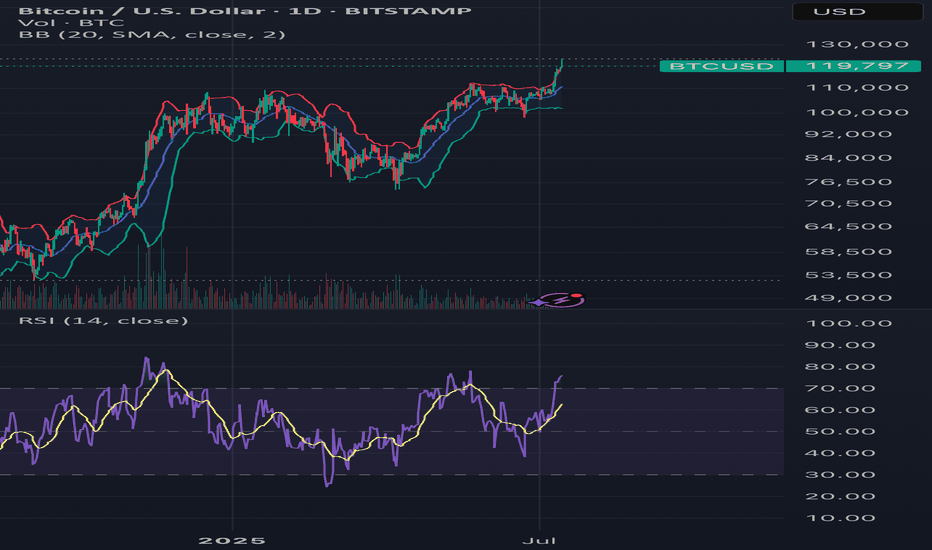Image resolution: width=932 pixels, height=550 pixels.
Task: Select the Vol · BTC indicator legend
Action: 71,23
